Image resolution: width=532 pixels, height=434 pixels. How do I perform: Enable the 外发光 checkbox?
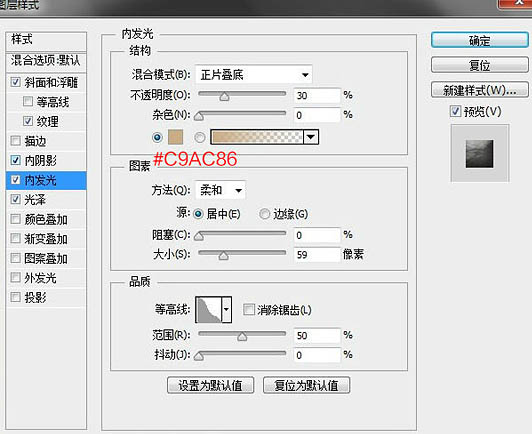click(x=15, y=278)
